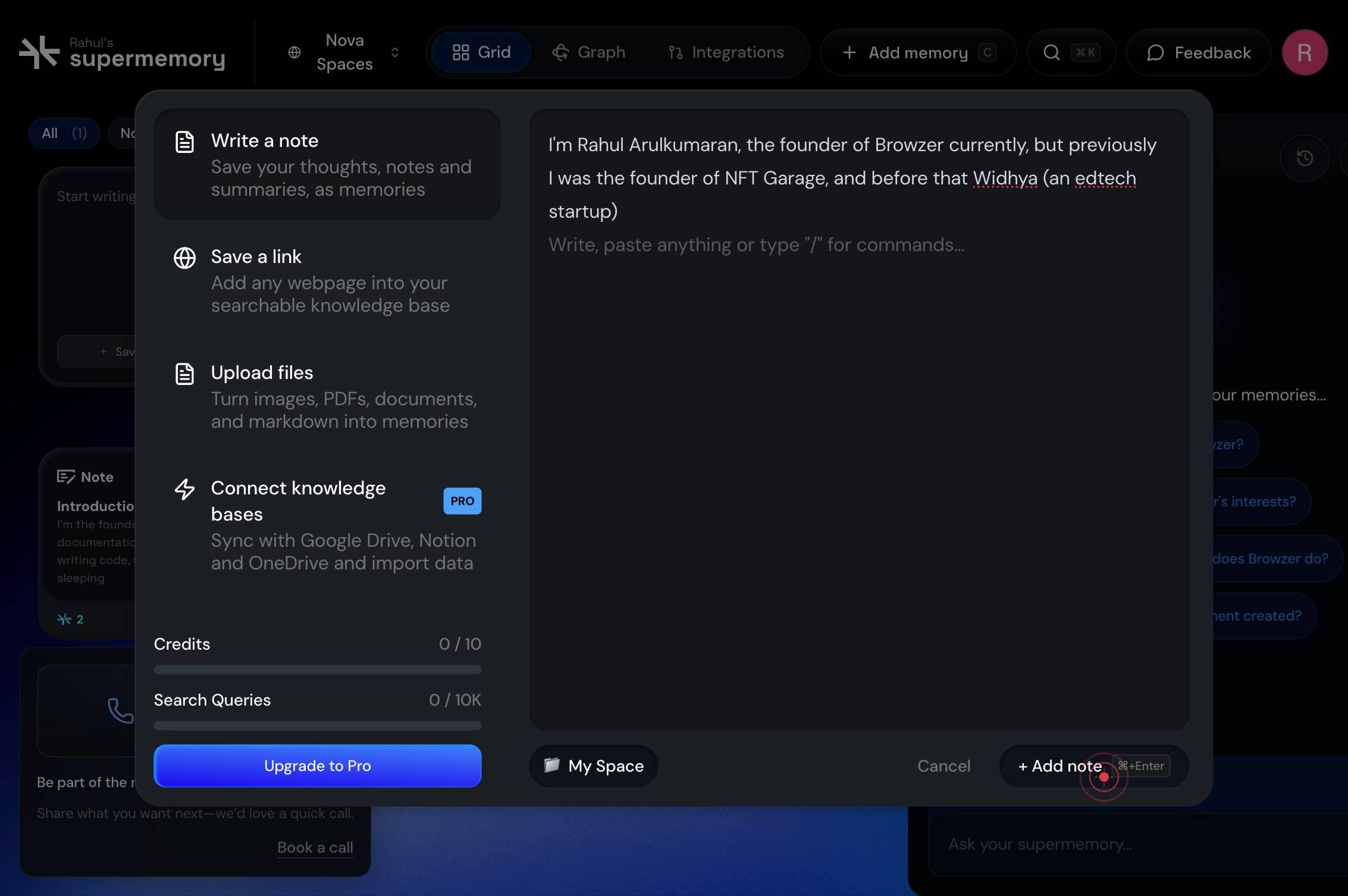
Task: Click inside the note text editor
Action: [859, 419]
